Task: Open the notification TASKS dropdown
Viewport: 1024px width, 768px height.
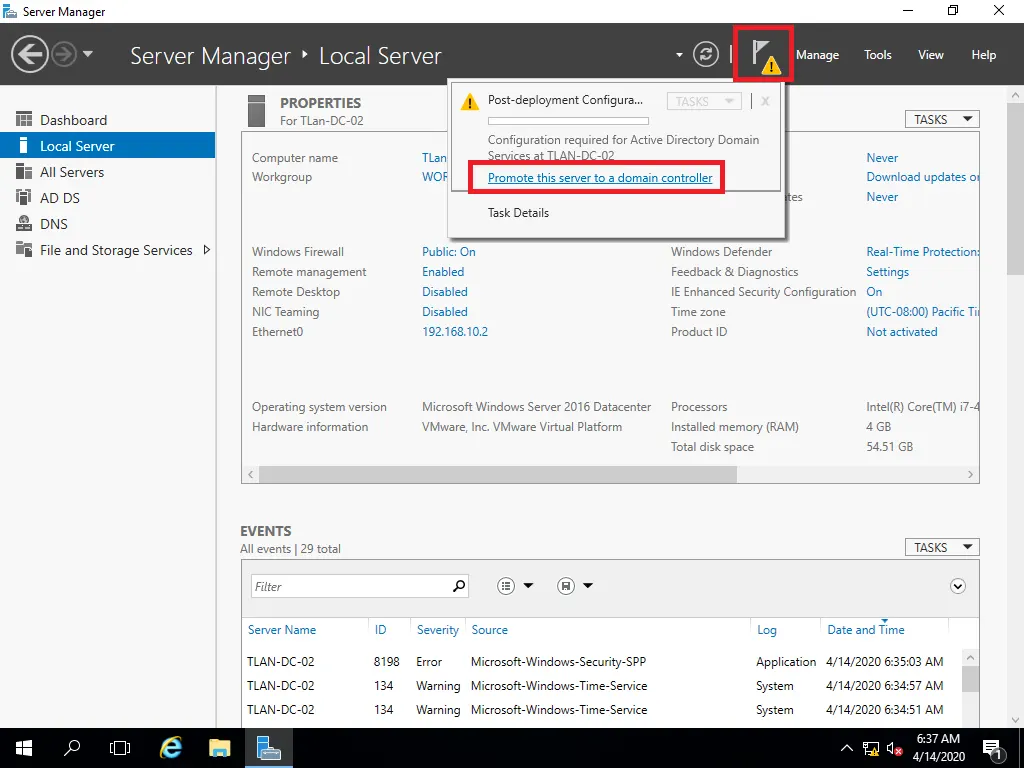Action: tap(704, 101)
